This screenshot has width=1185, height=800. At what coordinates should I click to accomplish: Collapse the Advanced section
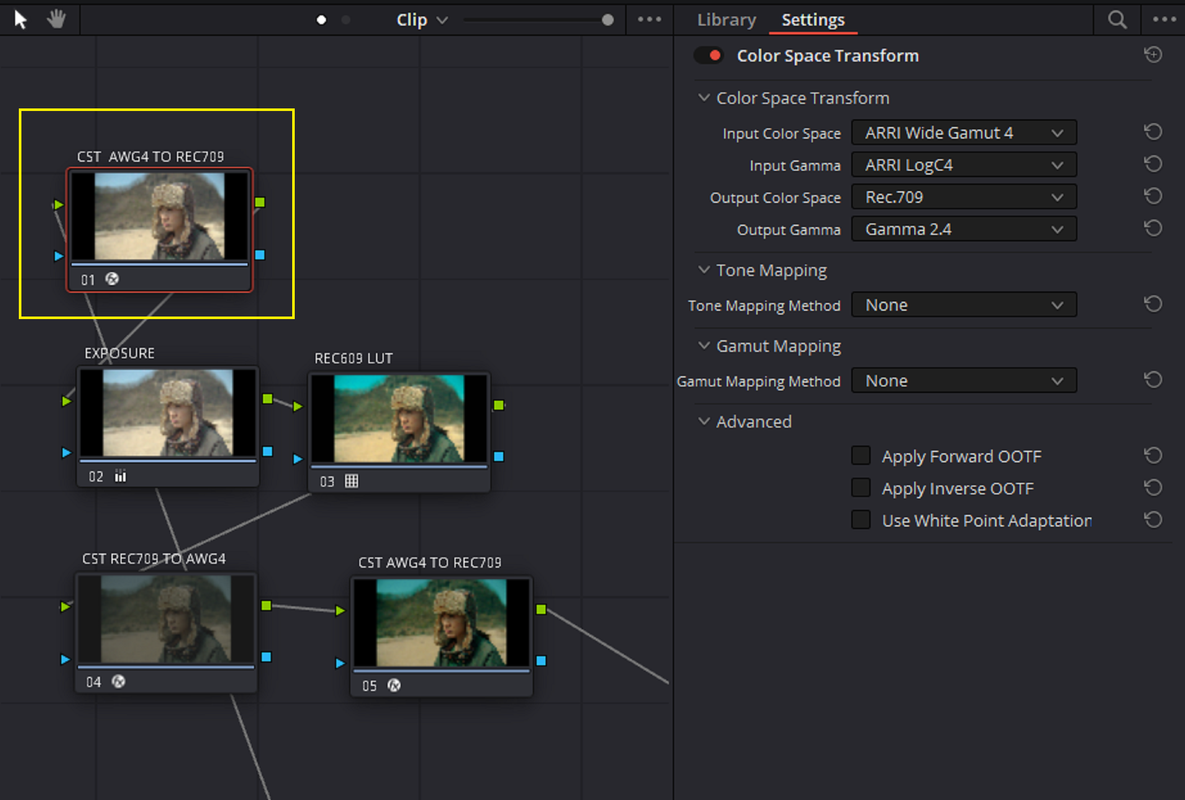click(x=704, y=421)
